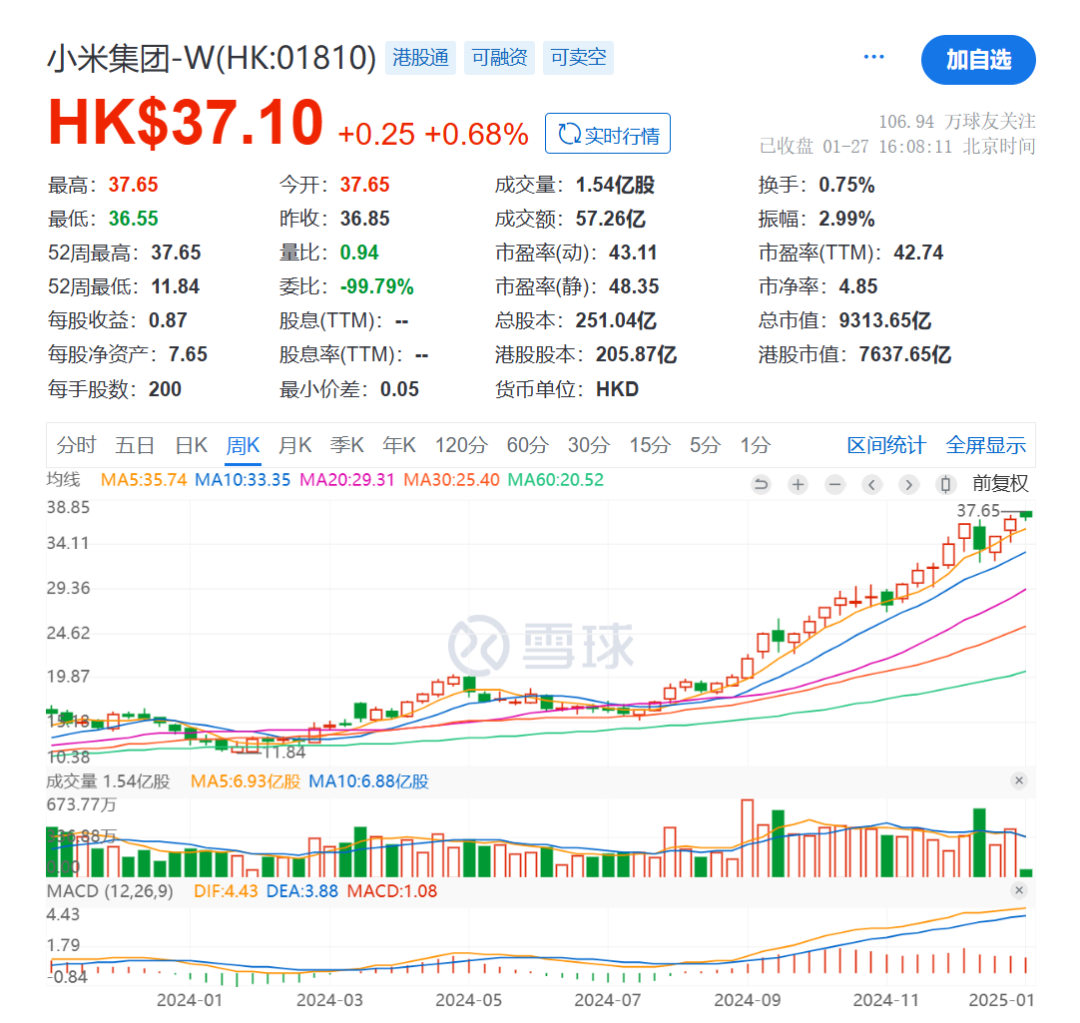Select the 30分 interval tab
The image size is (1080, 1023).
point(588,445)
